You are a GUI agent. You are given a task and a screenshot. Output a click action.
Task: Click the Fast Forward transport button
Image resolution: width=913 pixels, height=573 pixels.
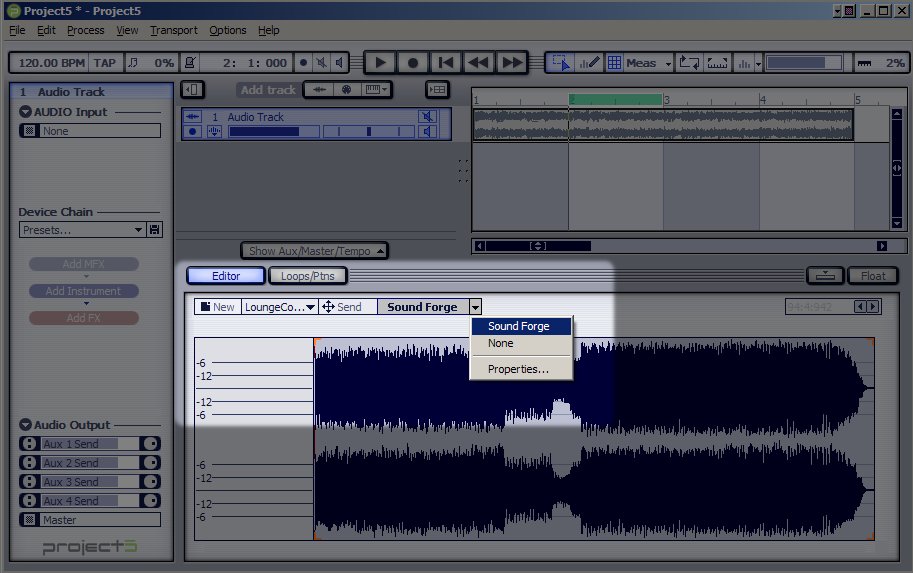click(512, 63)
